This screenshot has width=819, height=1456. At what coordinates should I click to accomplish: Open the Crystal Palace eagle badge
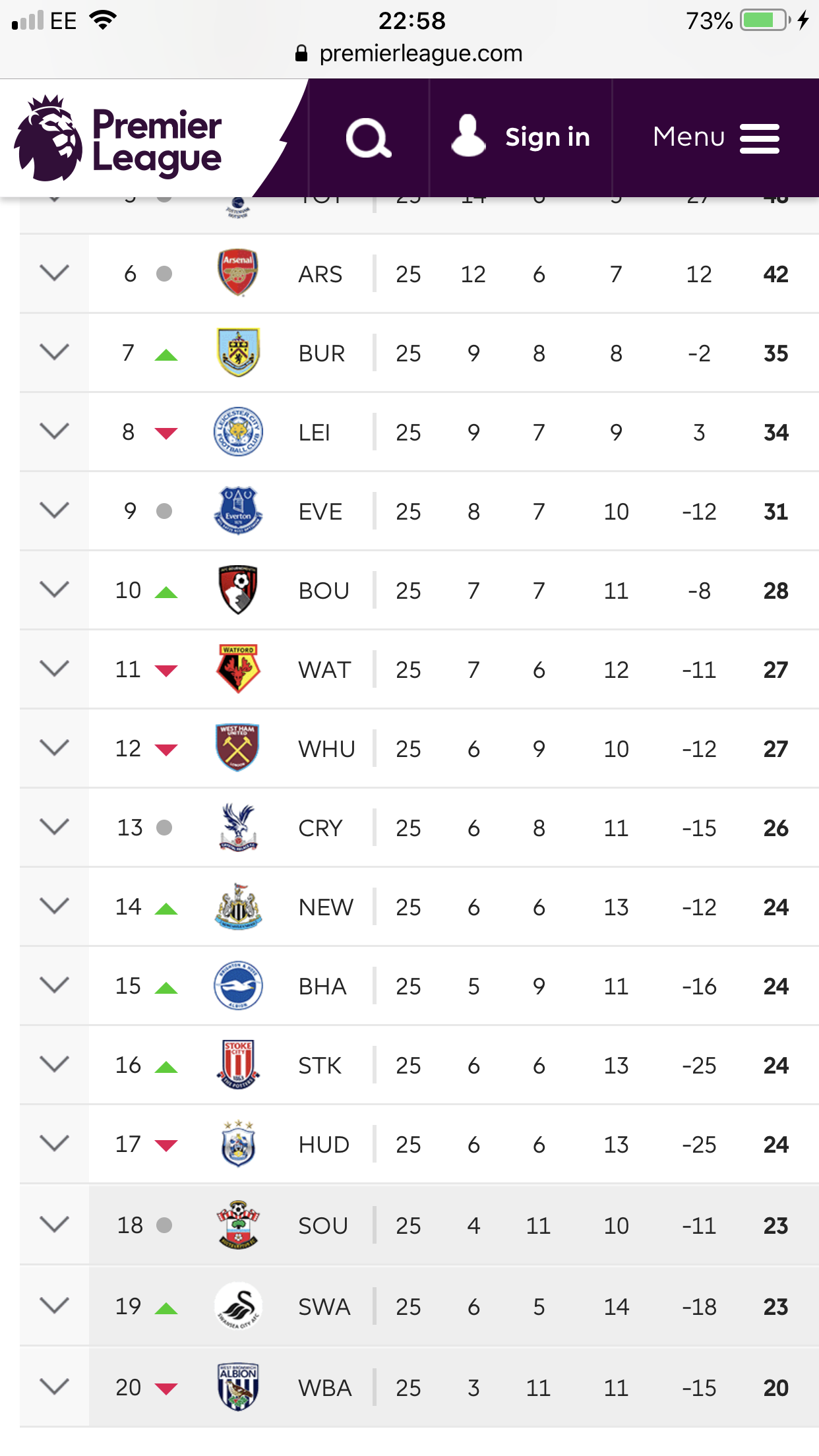click(238, 827)
